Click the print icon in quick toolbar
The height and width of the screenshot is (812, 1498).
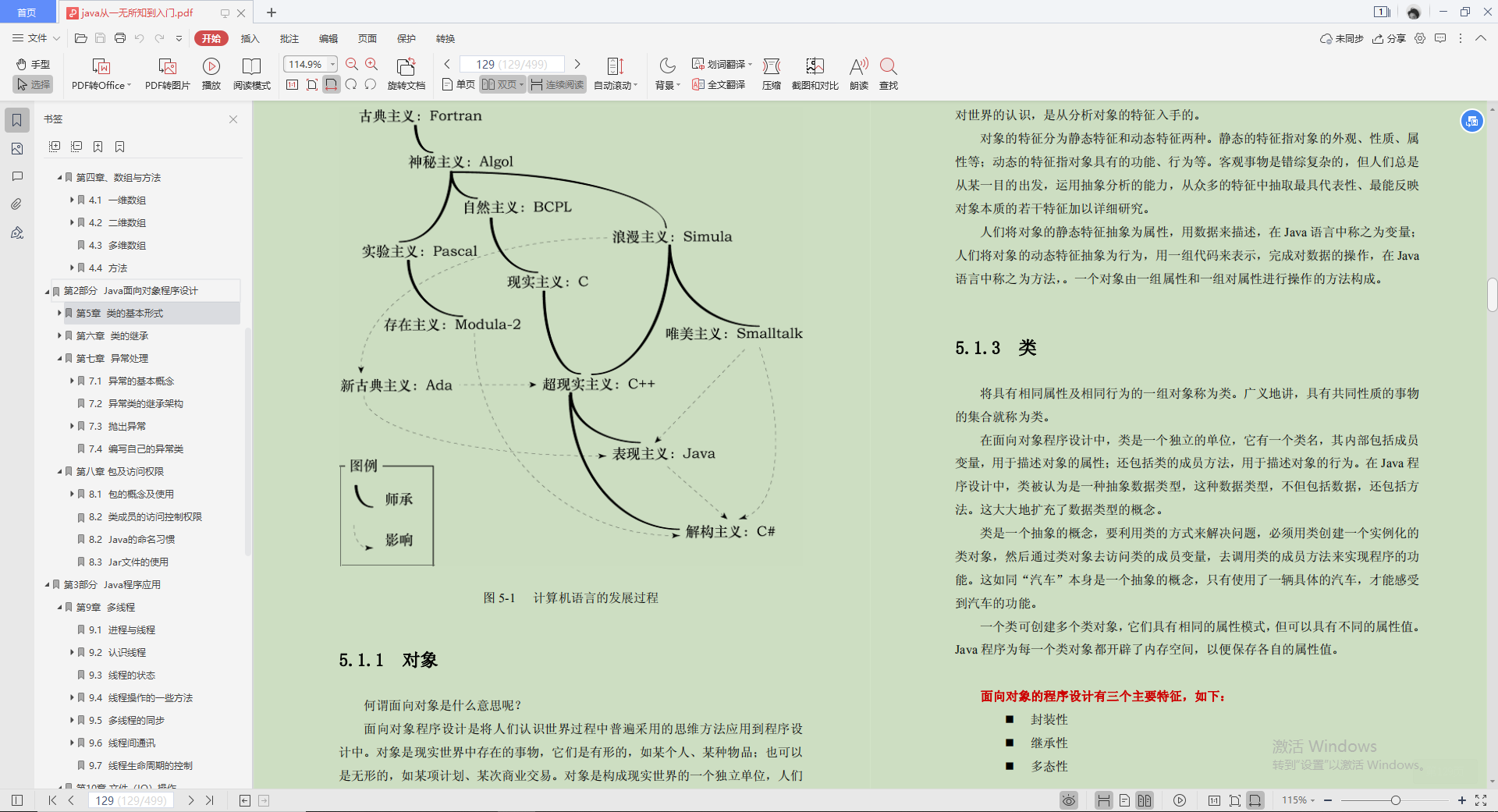[120, 38]
